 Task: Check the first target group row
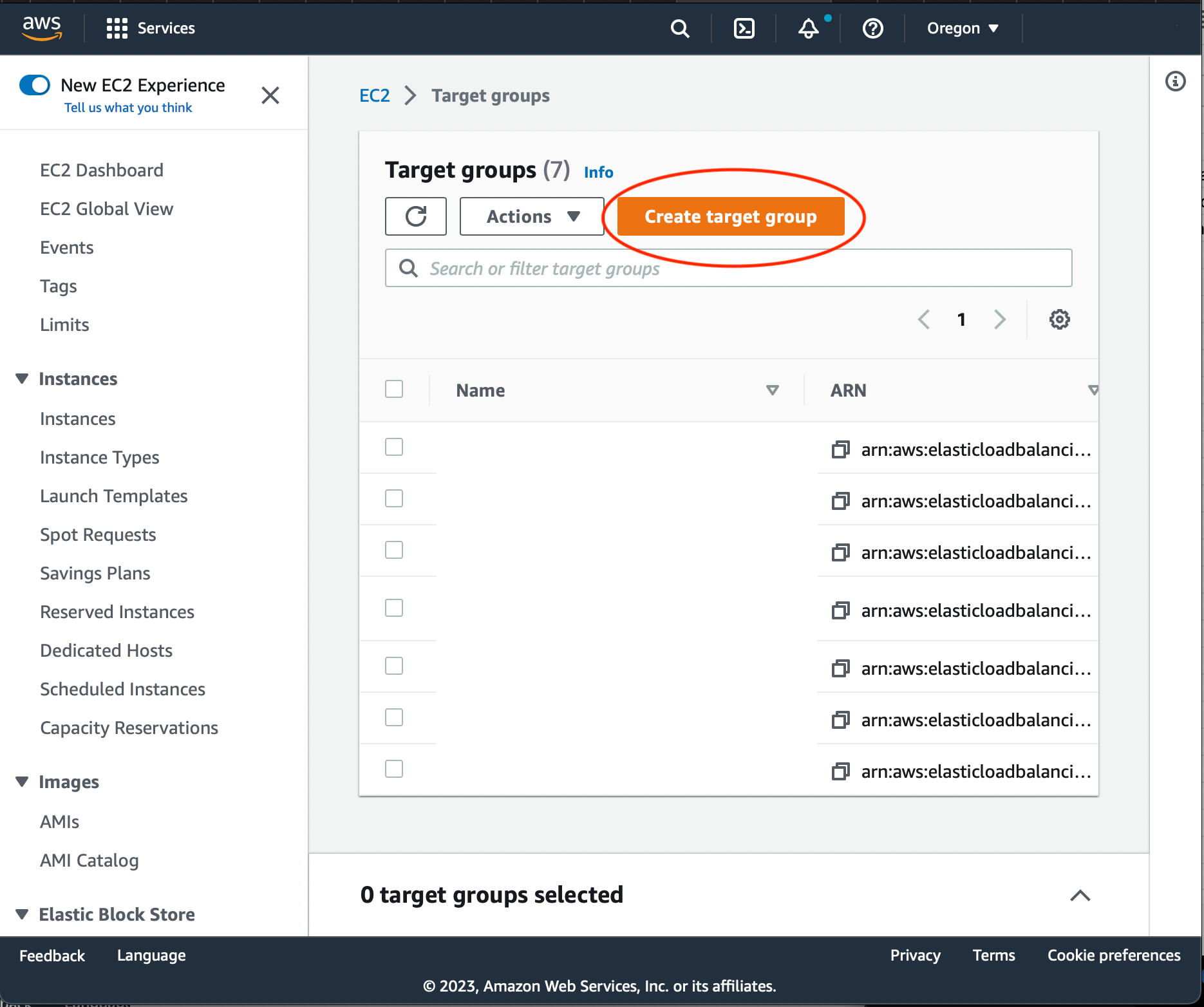point(394,447)
